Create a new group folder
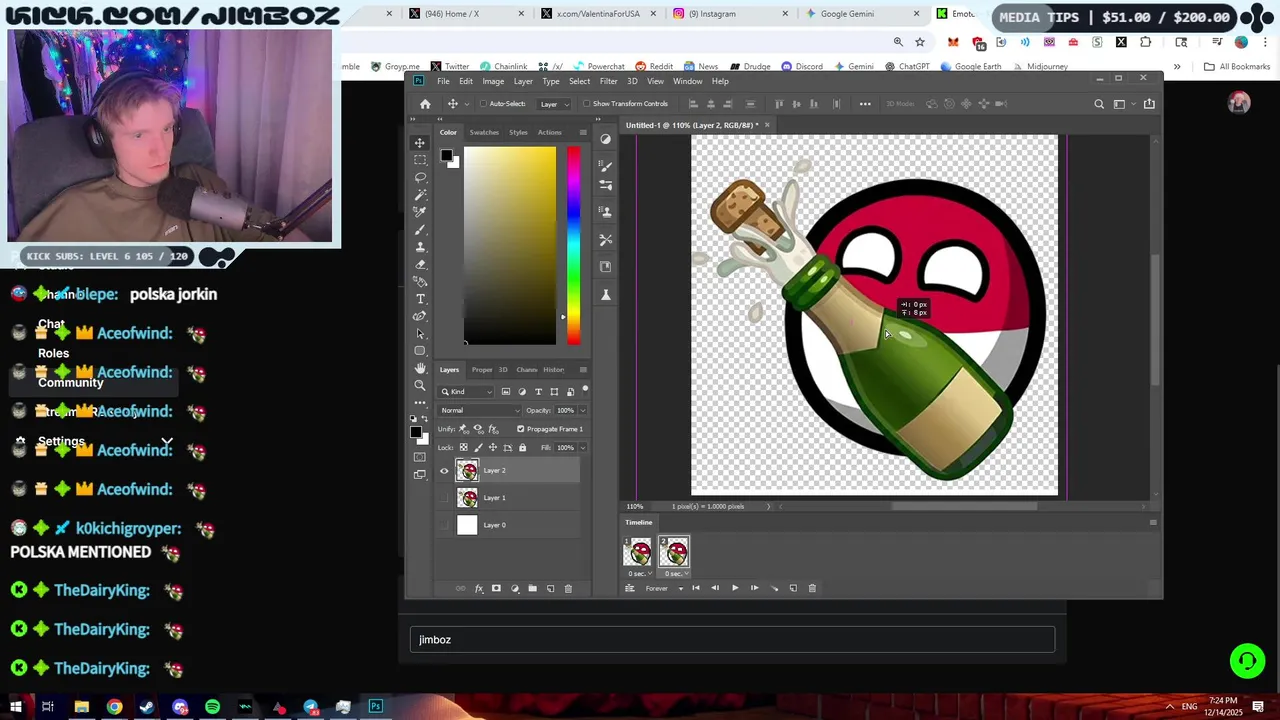The width and height of the screenshot is (1280, 720). 532,588
